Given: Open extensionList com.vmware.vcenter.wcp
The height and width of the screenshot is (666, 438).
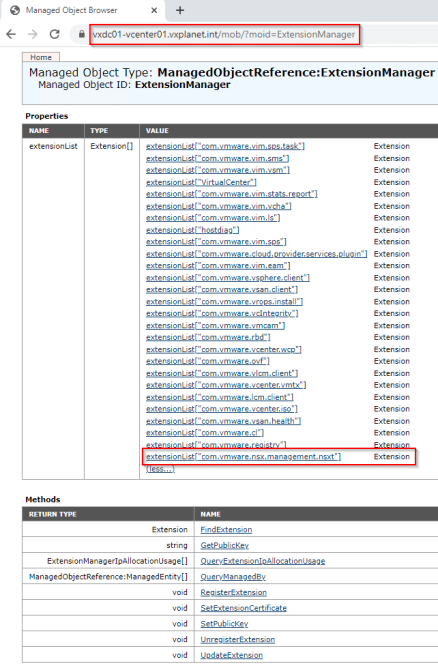Looking at the screenshot, I should (x=224, y=349).
